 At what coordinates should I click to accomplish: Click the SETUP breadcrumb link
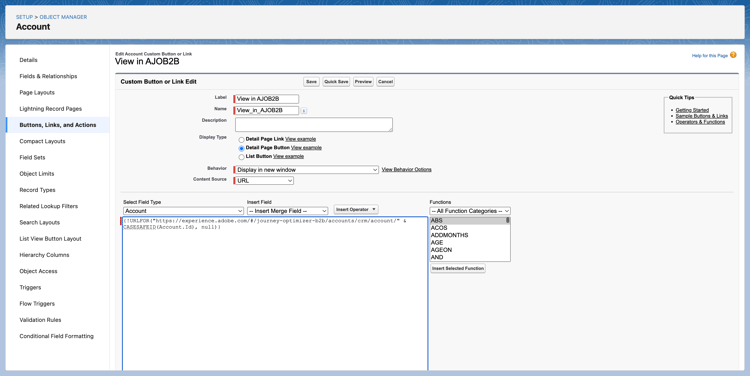(24, 17)
